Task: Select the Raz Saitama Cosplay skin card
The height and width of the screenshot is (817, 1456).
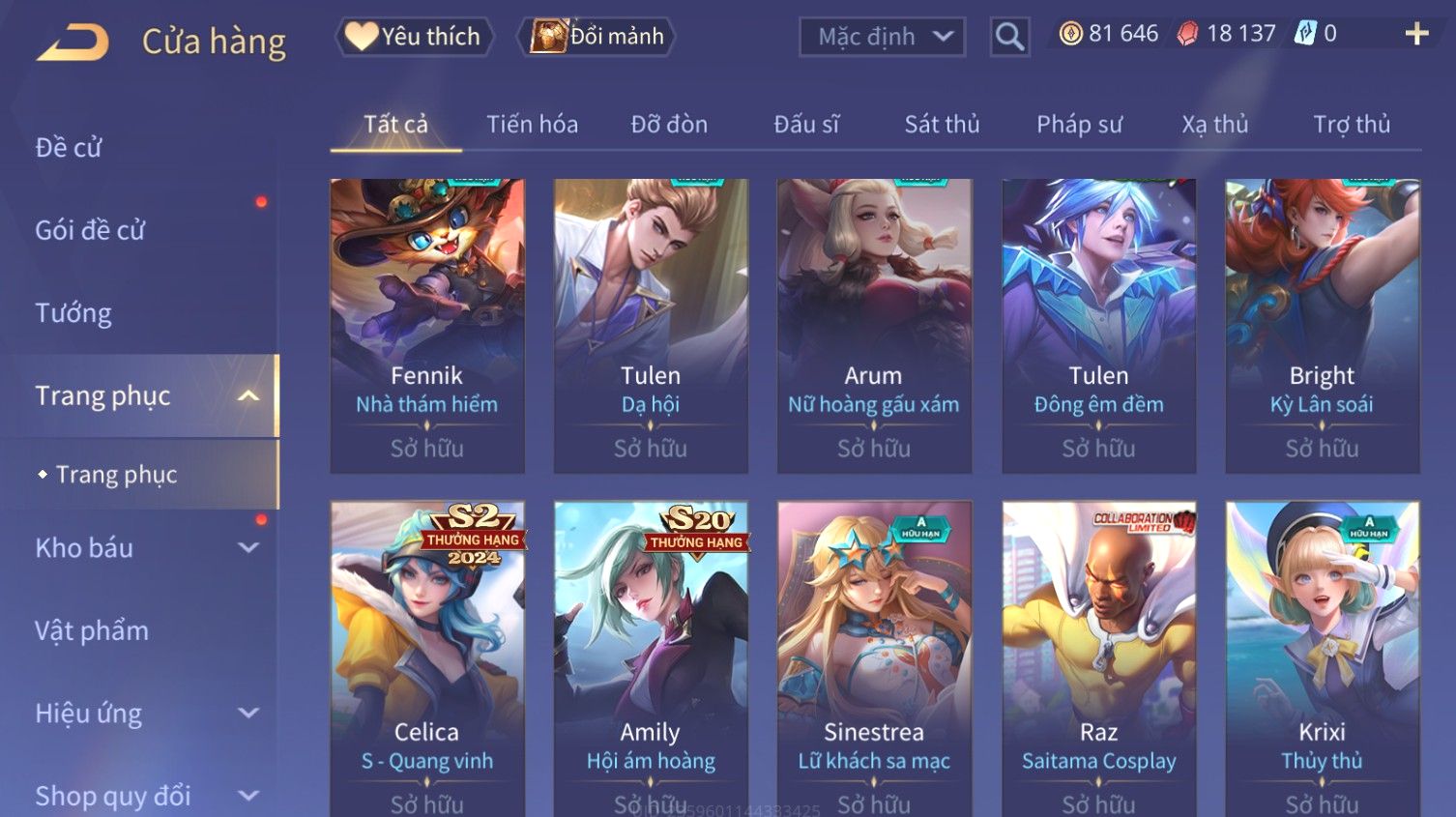Action: pos(1098,658)
